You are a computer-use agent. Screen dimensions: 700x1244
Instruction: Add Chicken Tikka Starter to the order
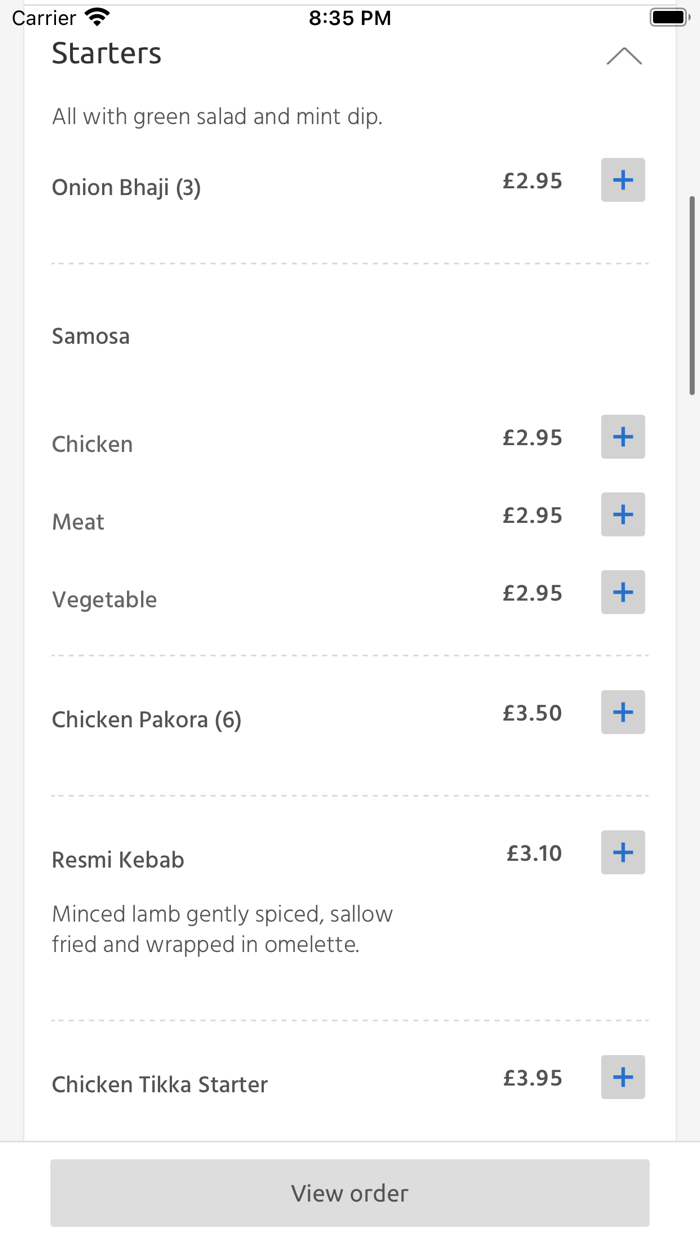click(x=622, y=1077)
